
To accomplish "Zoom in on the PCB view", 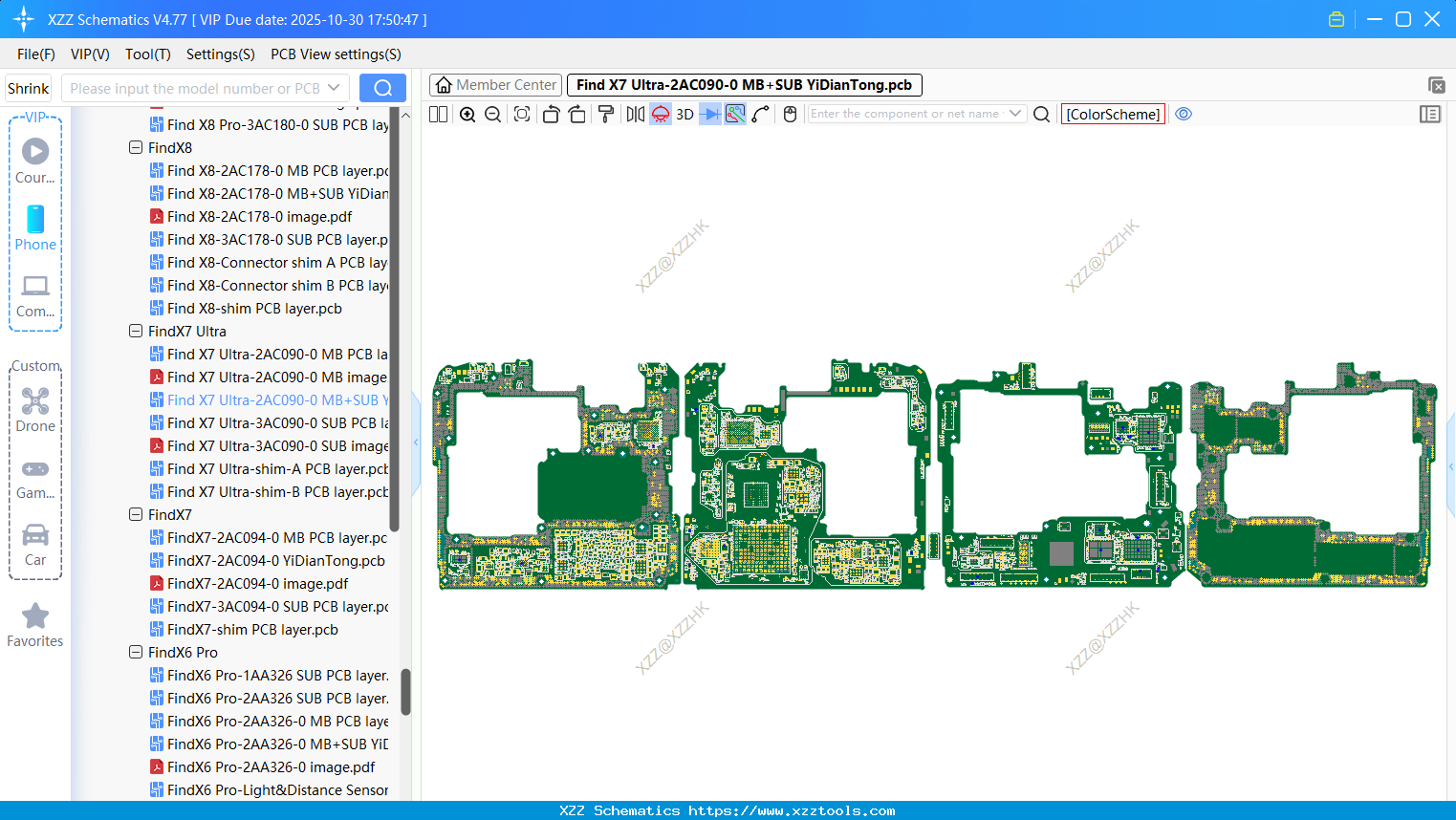I will click(x=467, y=115).
